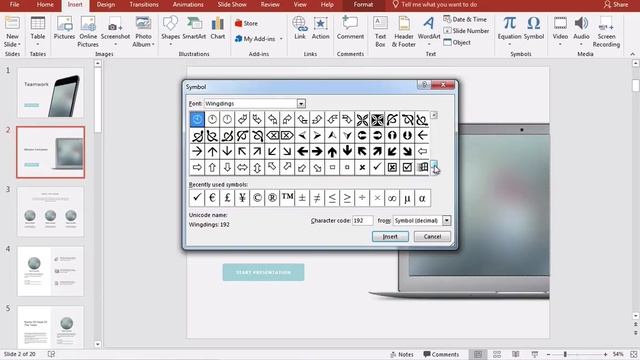The width and height of the screenshot is (640, 360).
Task: Open the Symbol command in ribbon
Action: pos(533,28)
